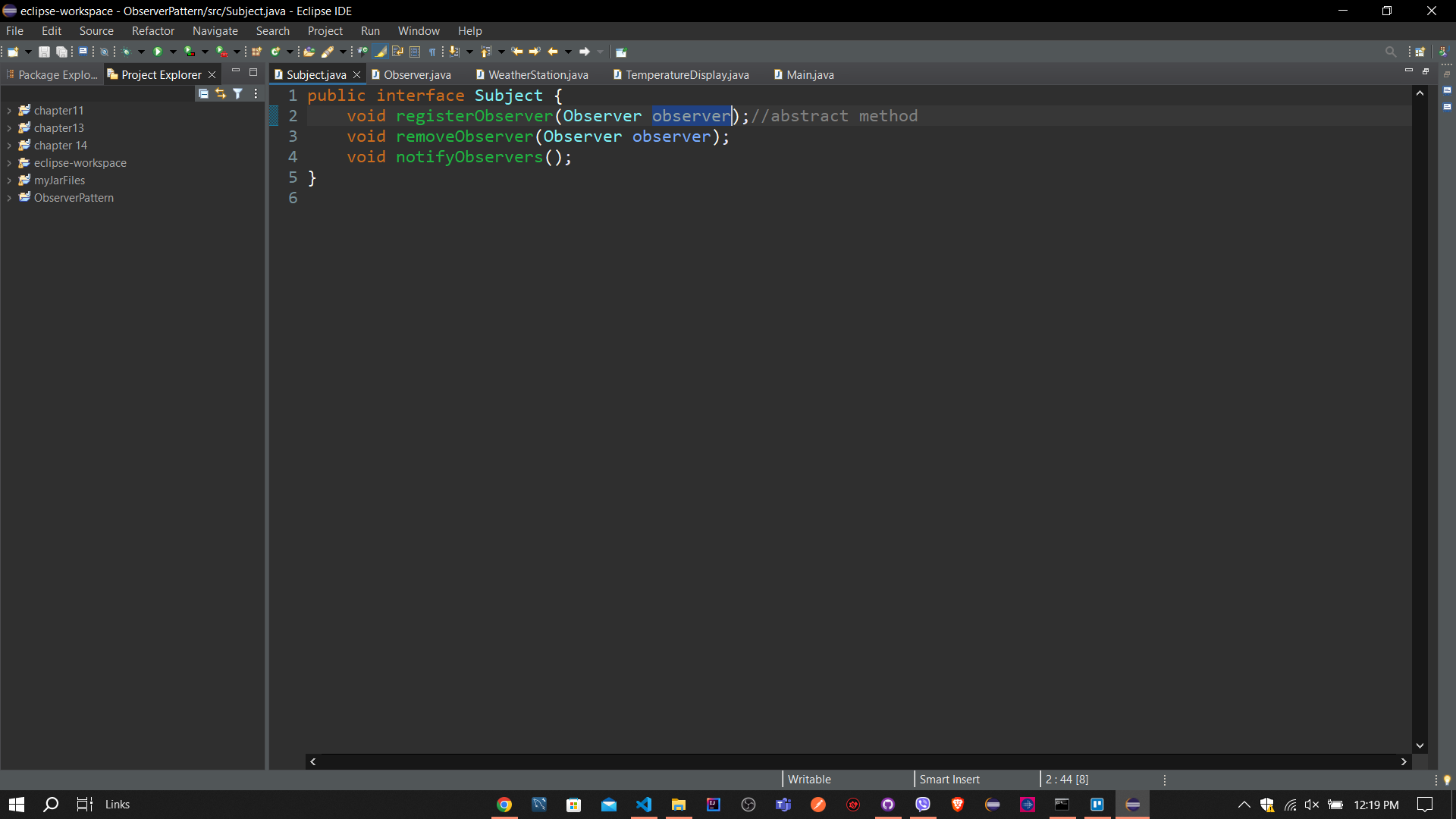The width and height of the screenshot is (1456, 819).
Task: Minimize the Project Explorer panel
Action: pos(236,71)
